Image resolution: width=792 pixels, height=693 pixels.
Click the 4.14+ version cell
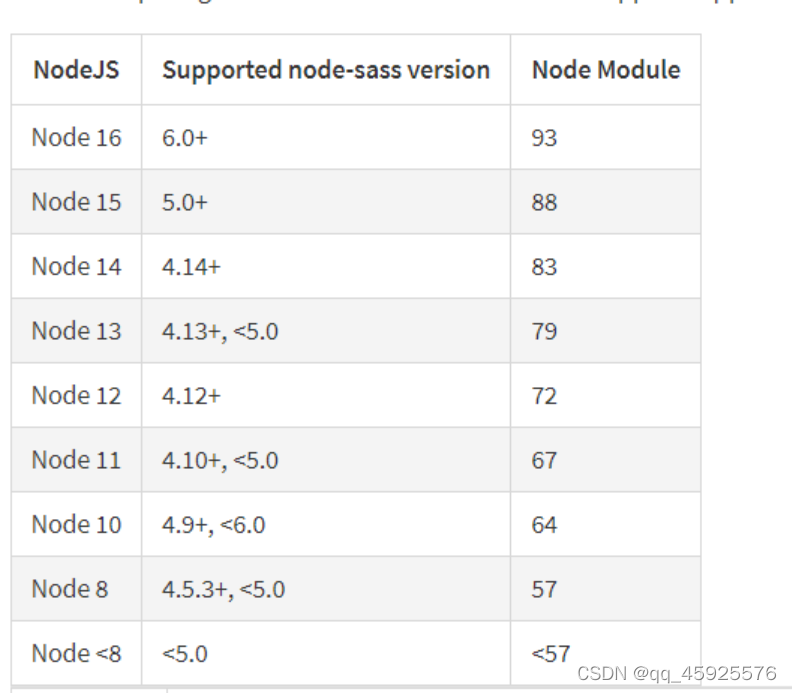click(x=191, y=267)
